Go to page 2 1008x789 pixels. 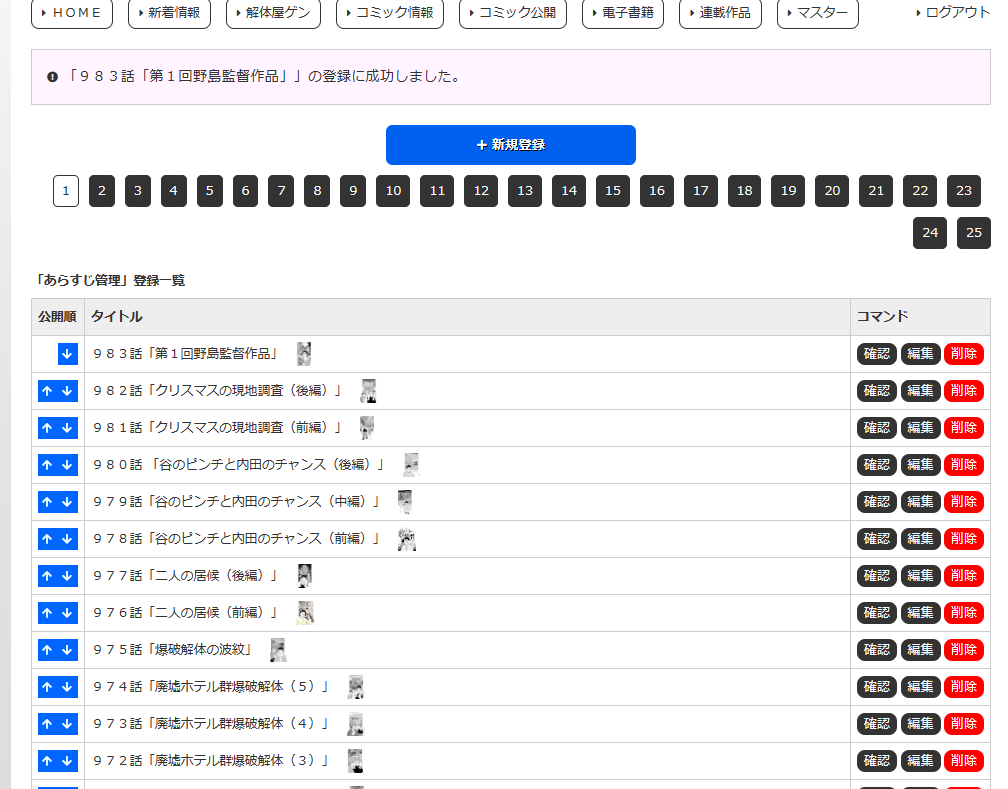point(102,190)
